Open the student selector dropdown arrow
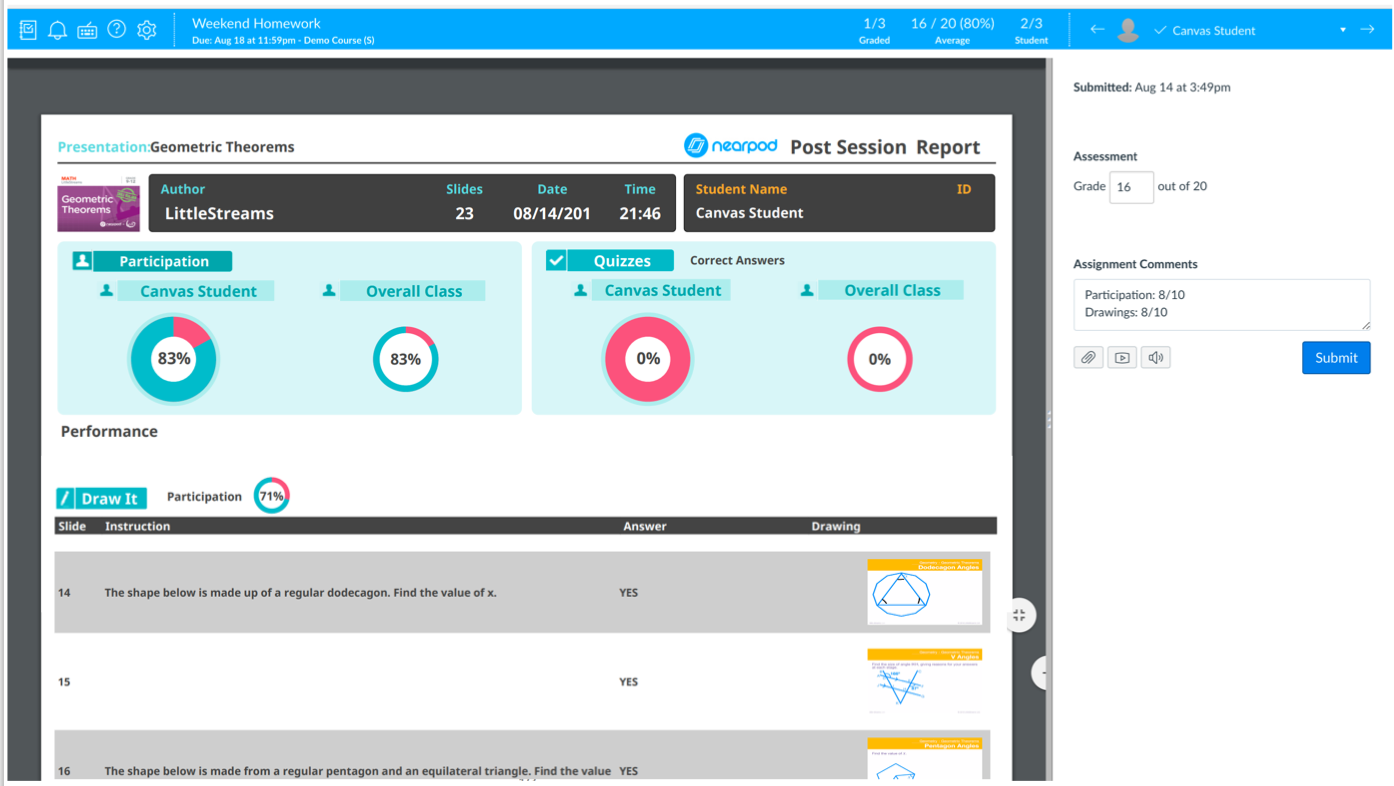This screenshot has width=1394, height=786. coord(1342,29)
